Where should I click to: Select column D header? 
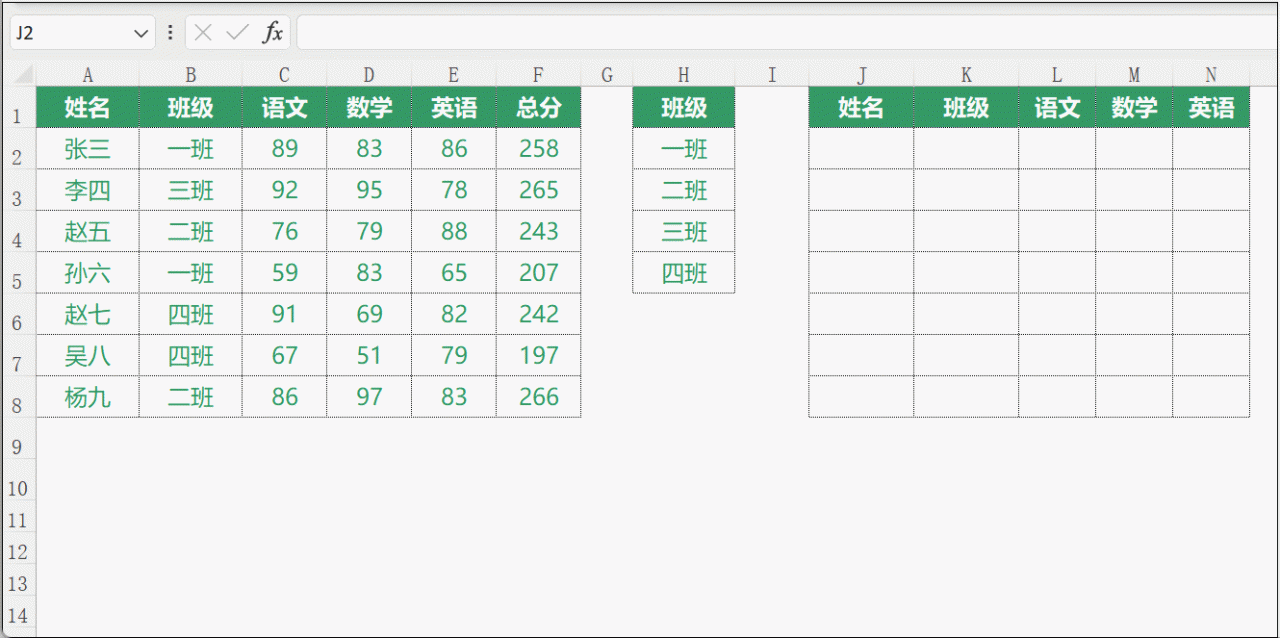point(369,75)
